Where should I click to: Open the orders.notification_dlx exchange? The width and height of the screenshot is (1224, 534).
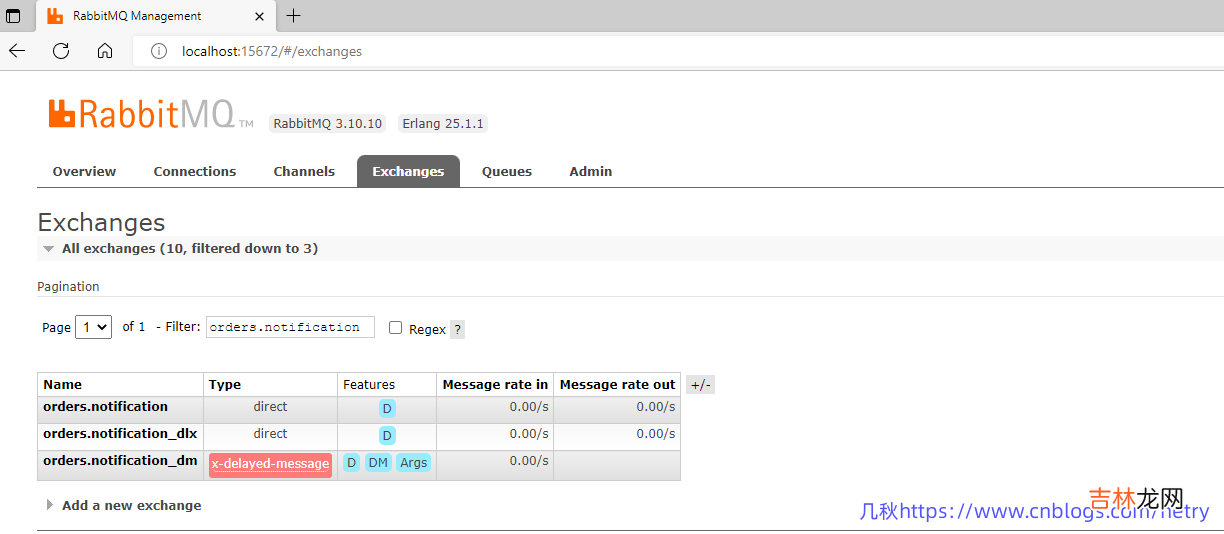tap(120, 434)
